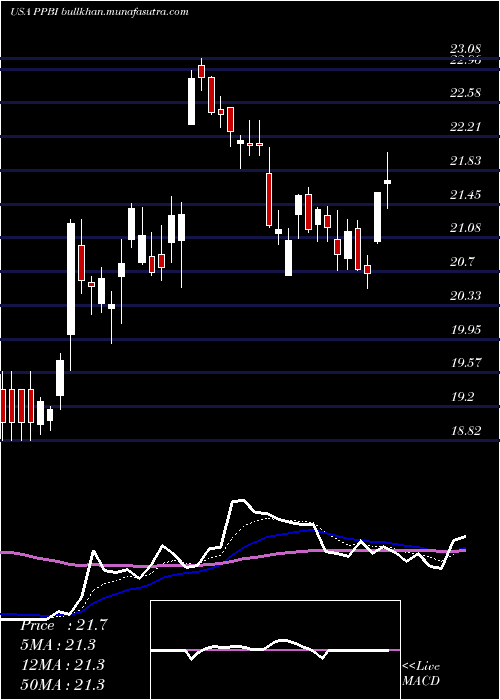The height and width of the screenshot is (700, 500).
Task: Click the 5MA : 21.3 readout
Action: point(58,645)
